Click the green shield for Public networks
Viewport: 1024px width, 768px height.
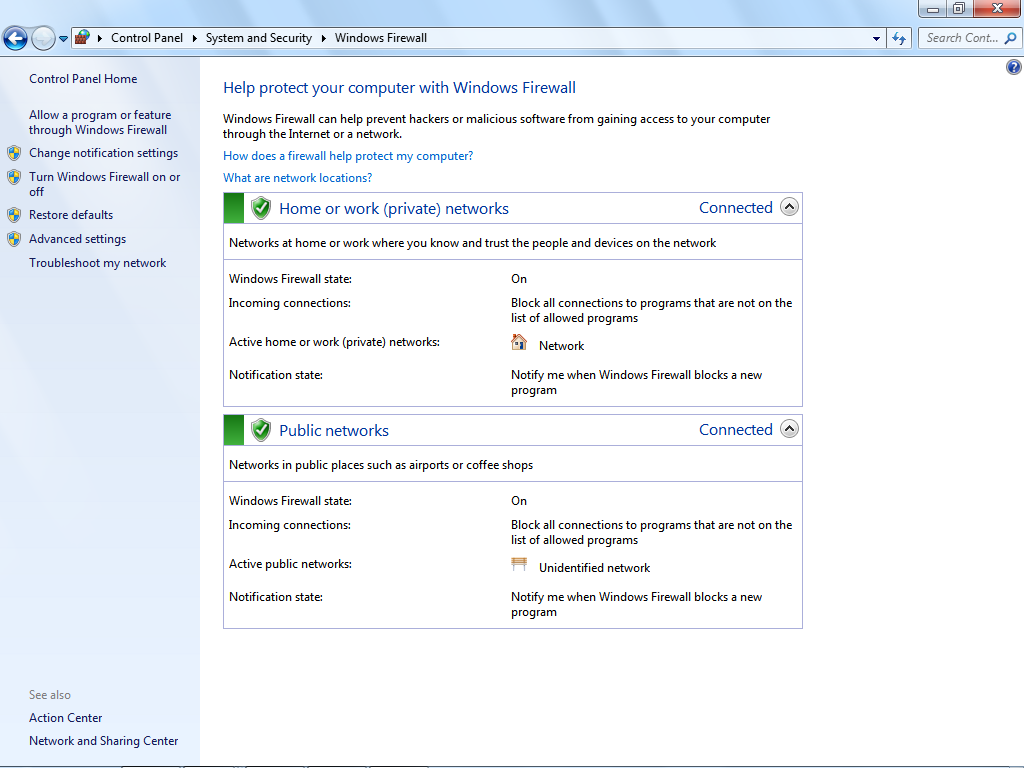coord(261,430)
